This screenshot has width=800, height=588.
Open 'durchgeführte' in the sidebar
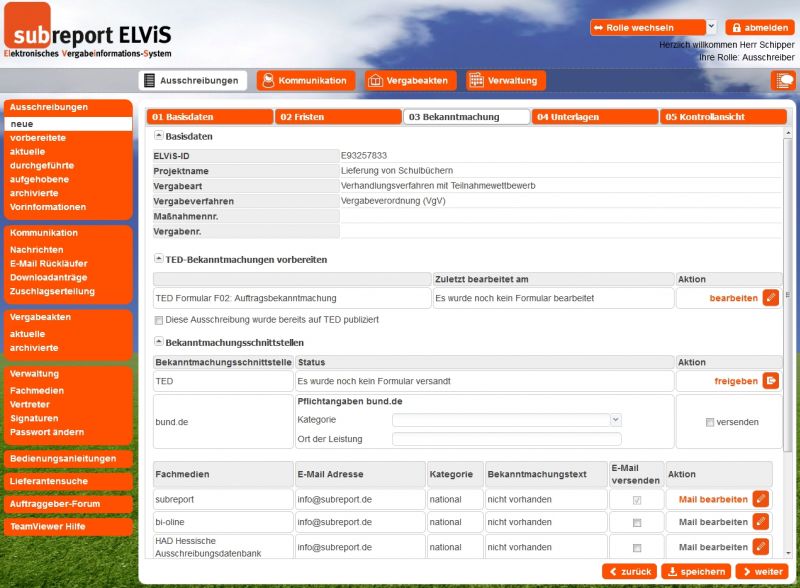pyautogui.click(x=42, y=165)
